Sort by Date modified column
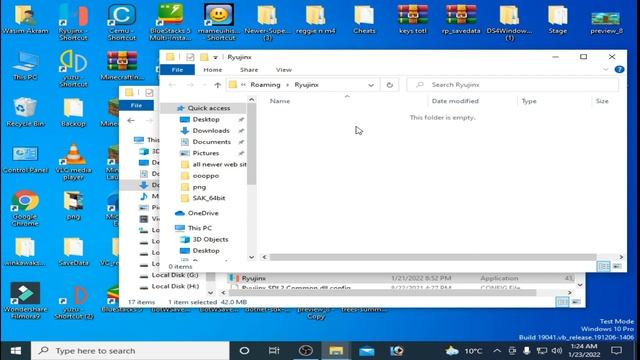Screen dimensions: 640x360 [x=455, y=101]
